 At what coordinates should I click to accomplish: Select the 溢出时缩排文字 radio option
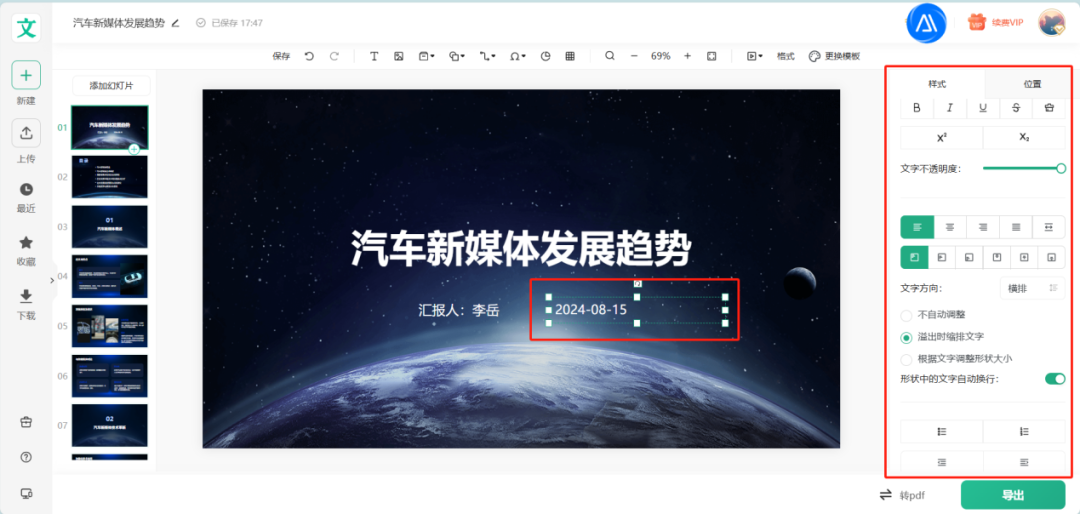[x=906, y=337]
